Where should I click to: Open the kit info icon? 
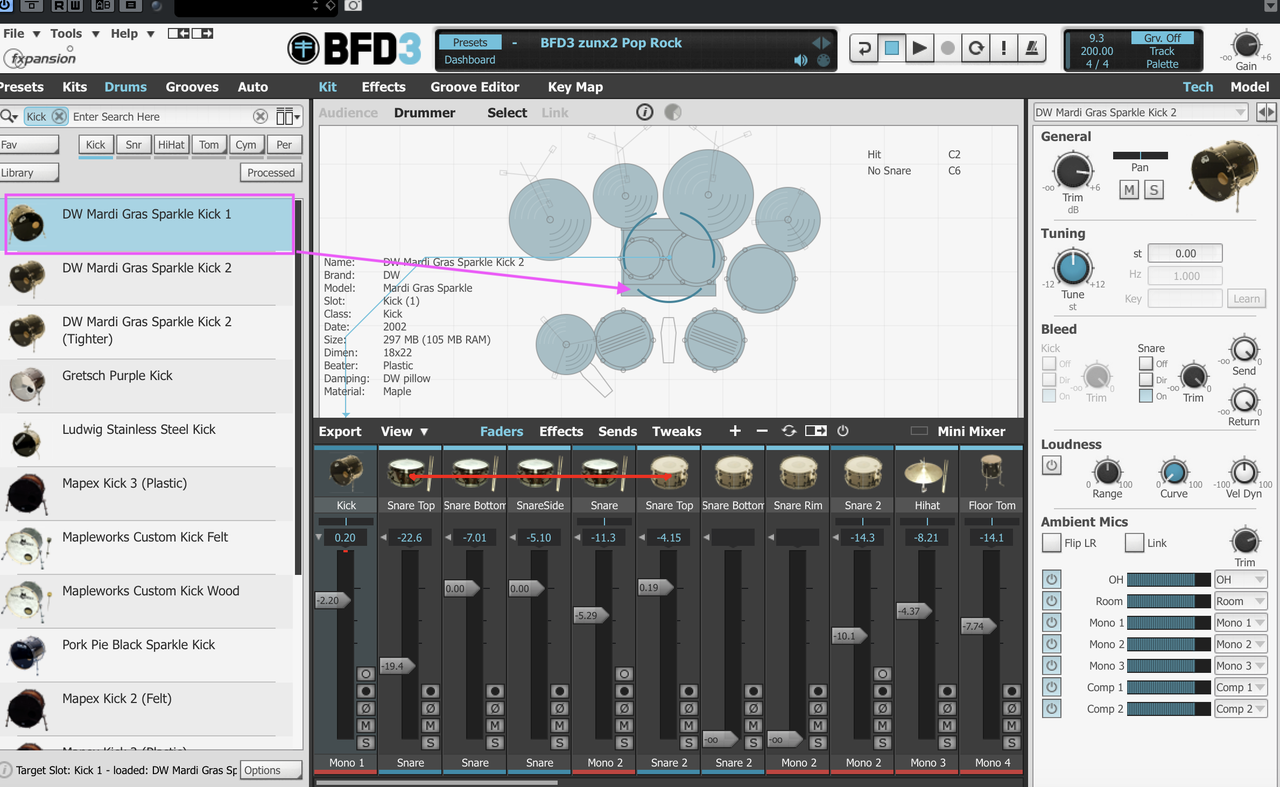[645, 112]
